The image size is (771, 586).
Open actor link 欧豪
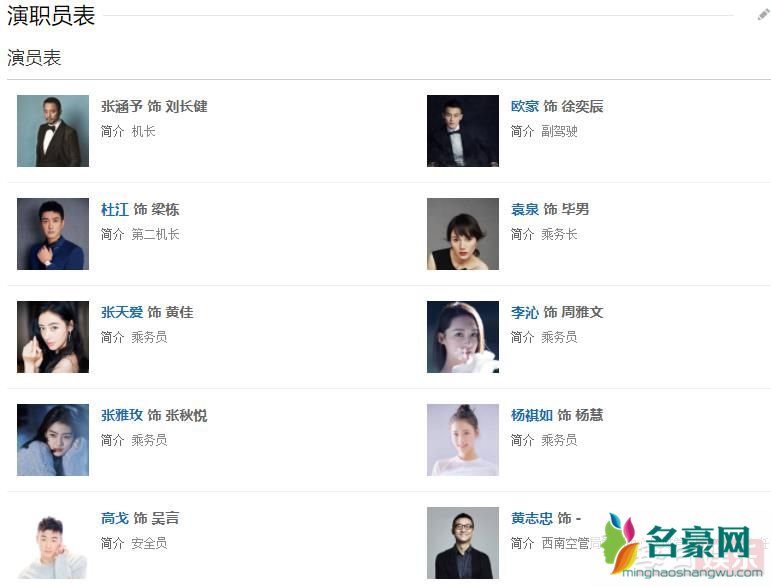click(x=524, y=106)
